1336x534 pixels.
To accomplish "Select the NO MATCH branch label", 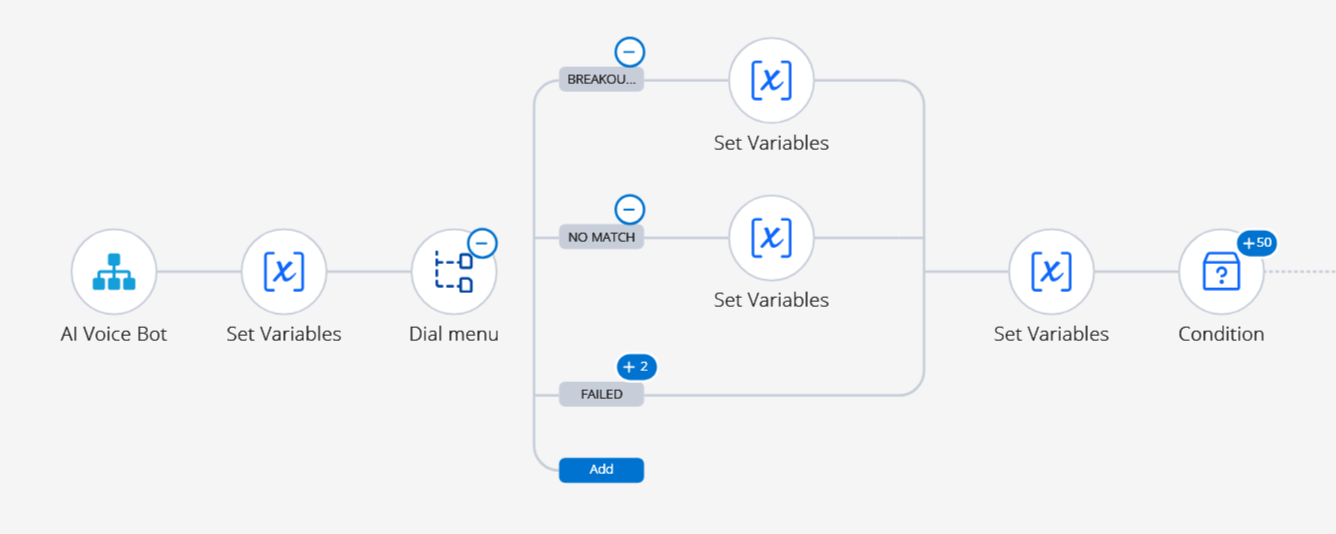I will (x=601, y=237).
